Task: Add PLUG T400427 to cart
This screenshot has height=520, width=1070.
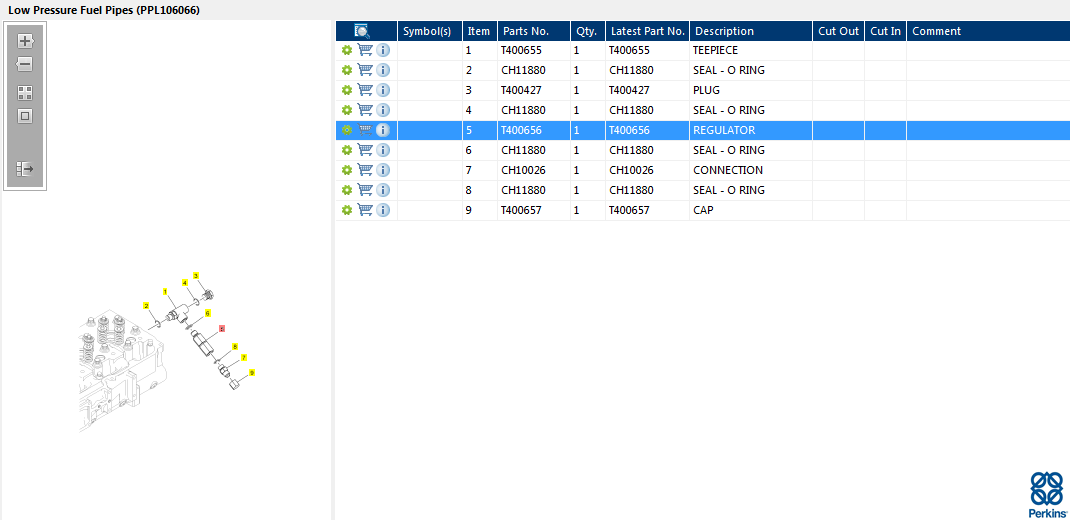Action: [365, 90]
